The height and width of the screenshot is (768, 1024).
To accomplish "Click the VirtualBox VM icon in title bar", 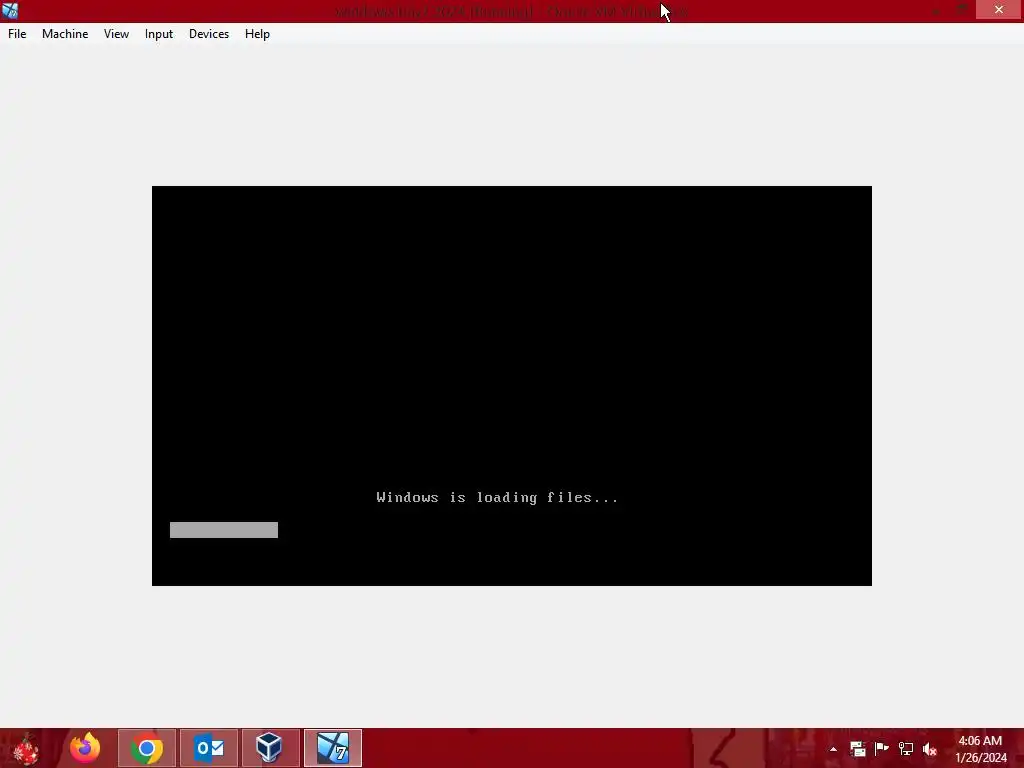I will click(10, 10).
